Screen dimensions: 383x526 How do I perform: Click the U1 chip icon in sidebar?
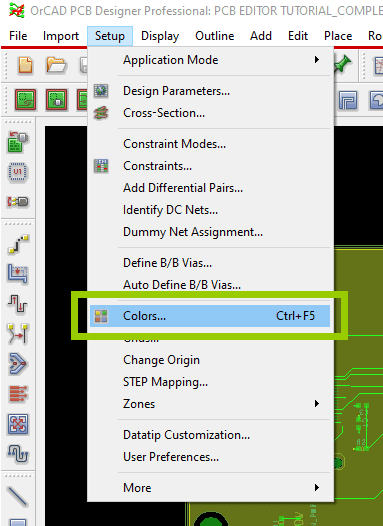click(x=17, y=172)
